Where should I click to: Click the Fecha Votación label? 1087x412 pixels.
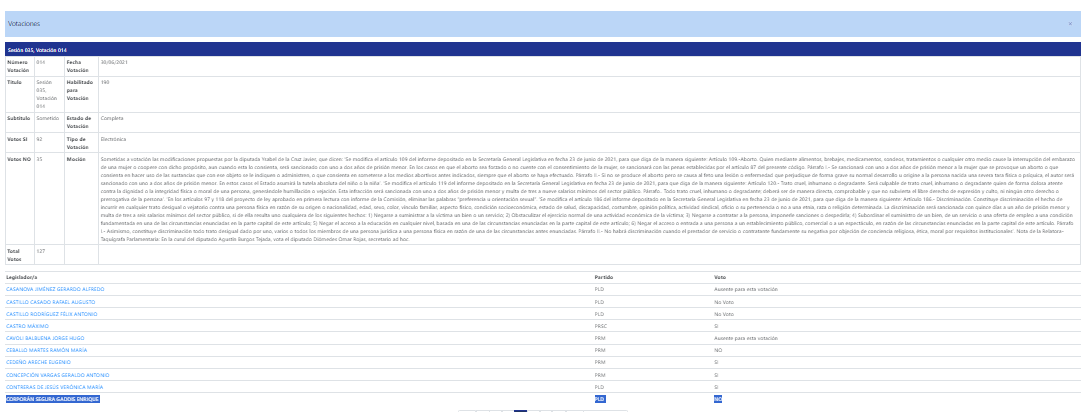pos(78,66)
